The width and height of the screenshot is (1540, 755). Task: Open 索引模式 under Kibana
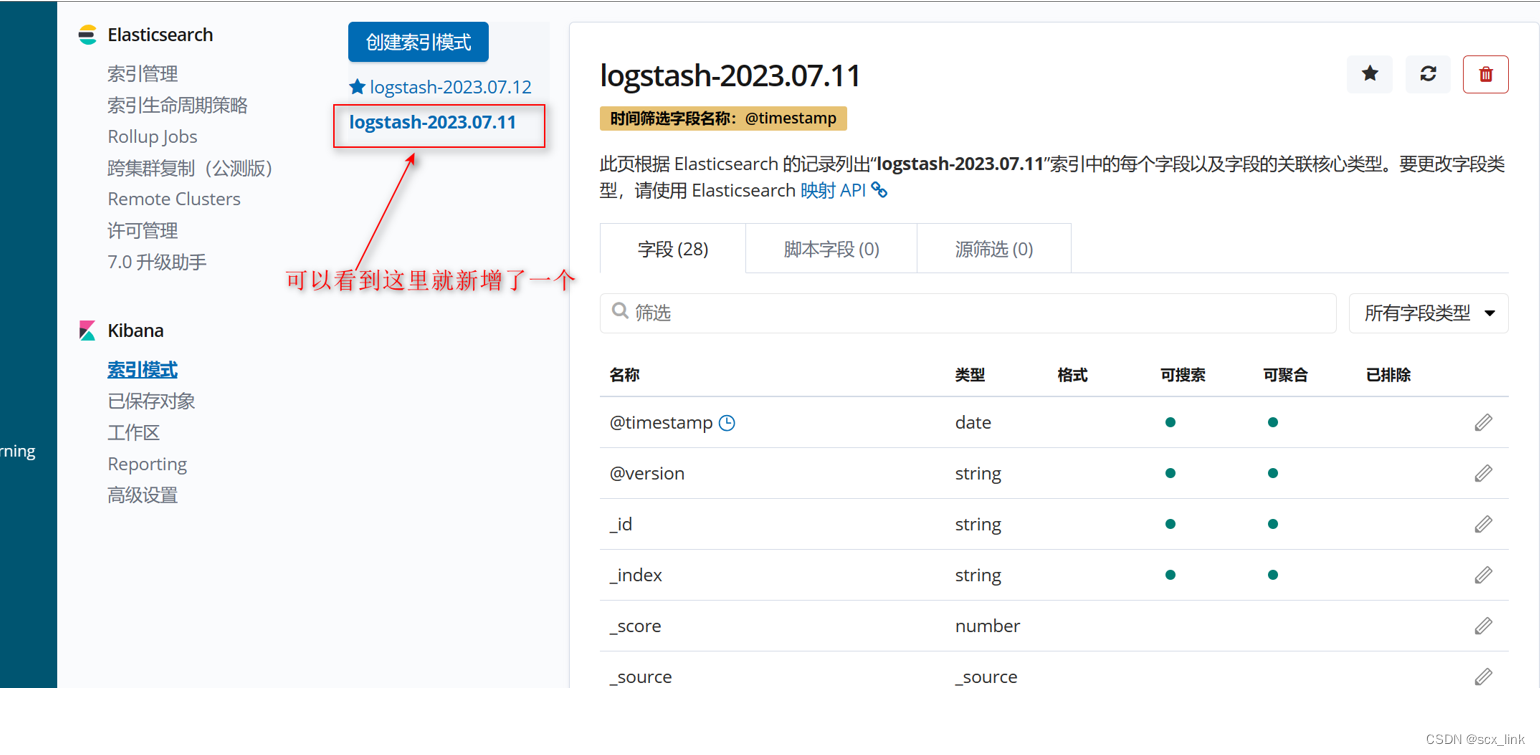tap(143, 370)
